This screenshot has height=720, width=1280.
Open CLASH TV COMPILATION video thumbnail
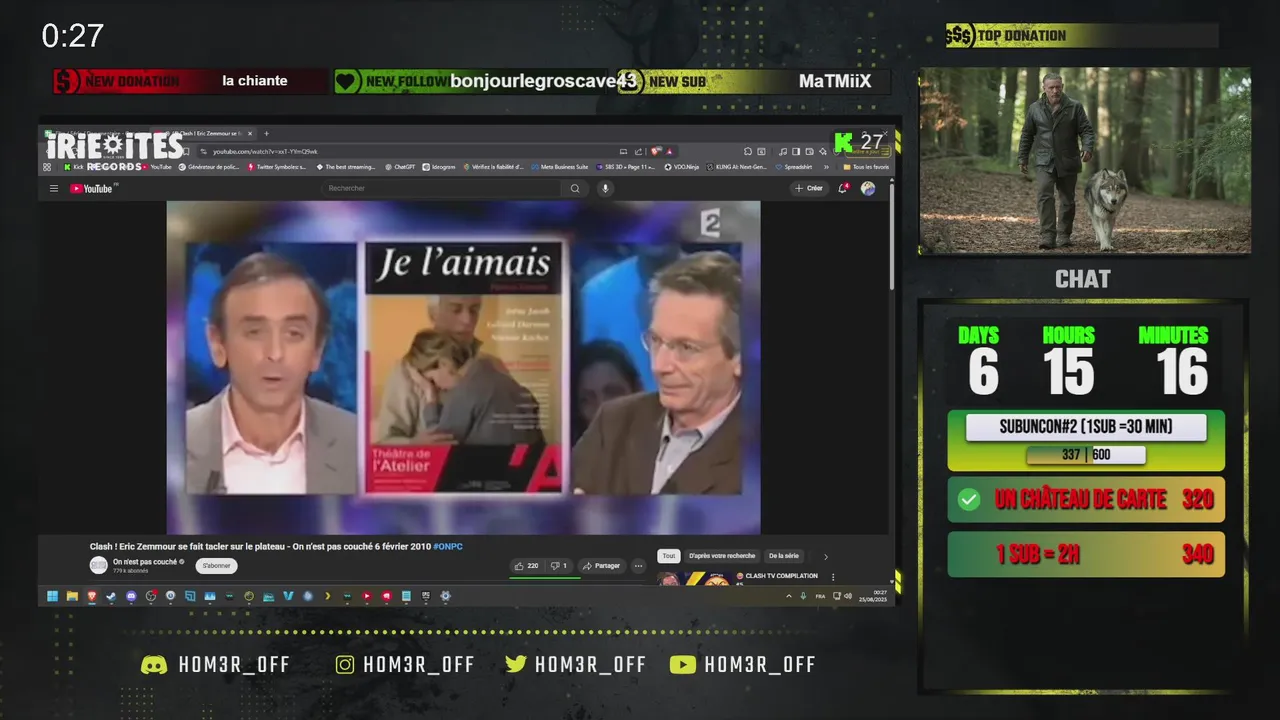(693, 578)
